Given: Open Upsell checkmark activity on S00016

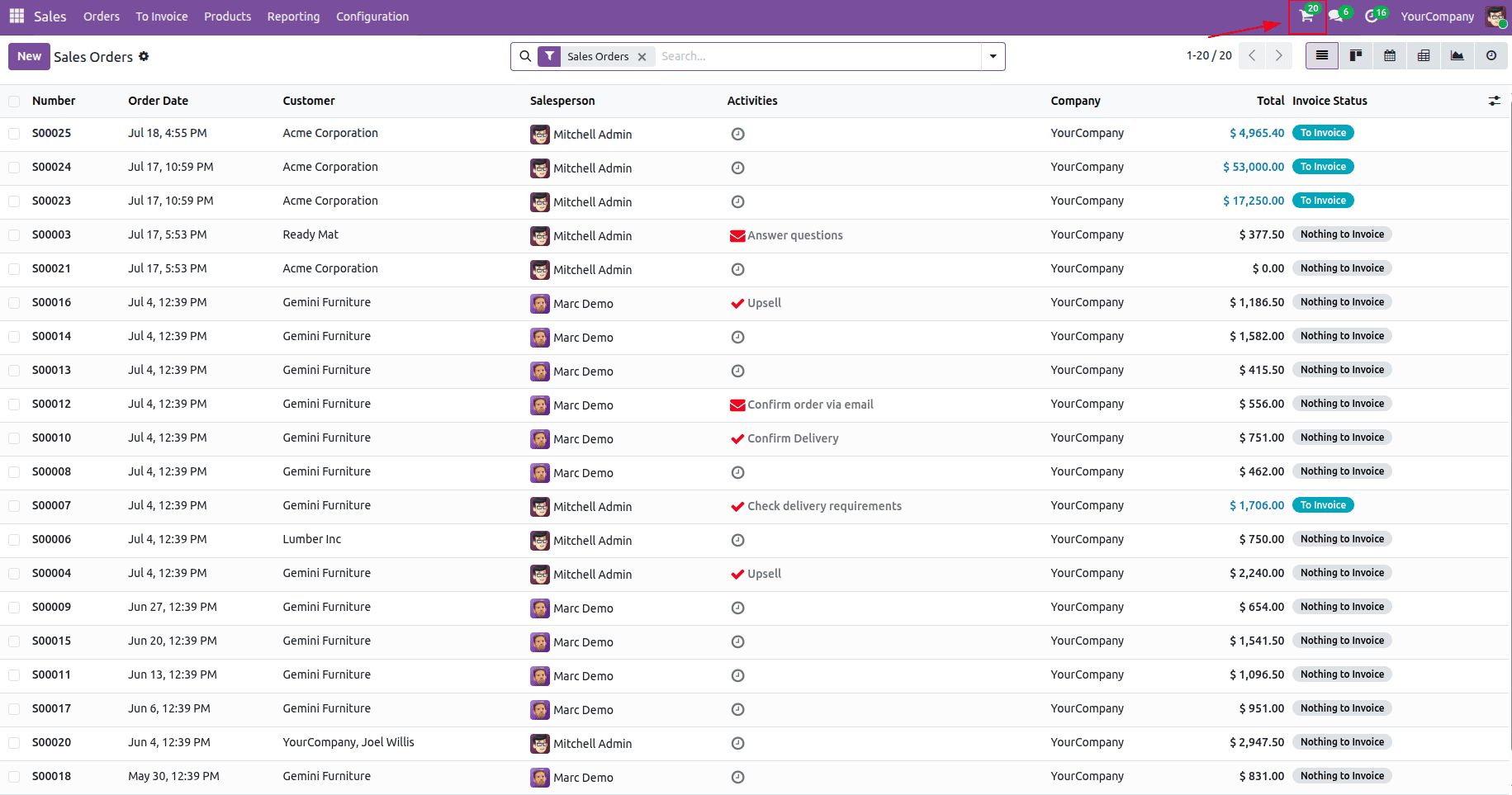Looking at the screenshot, I should click(738, 303).
